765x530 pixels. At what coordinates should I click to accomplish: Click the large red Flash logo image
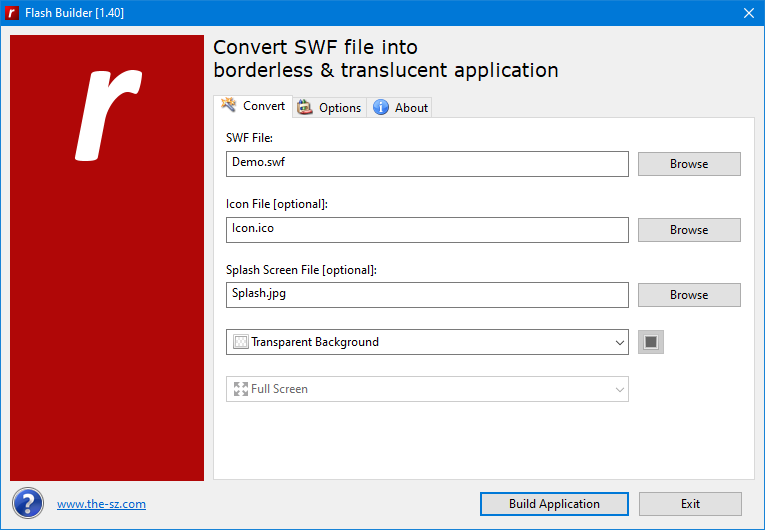tap(107, 258)
